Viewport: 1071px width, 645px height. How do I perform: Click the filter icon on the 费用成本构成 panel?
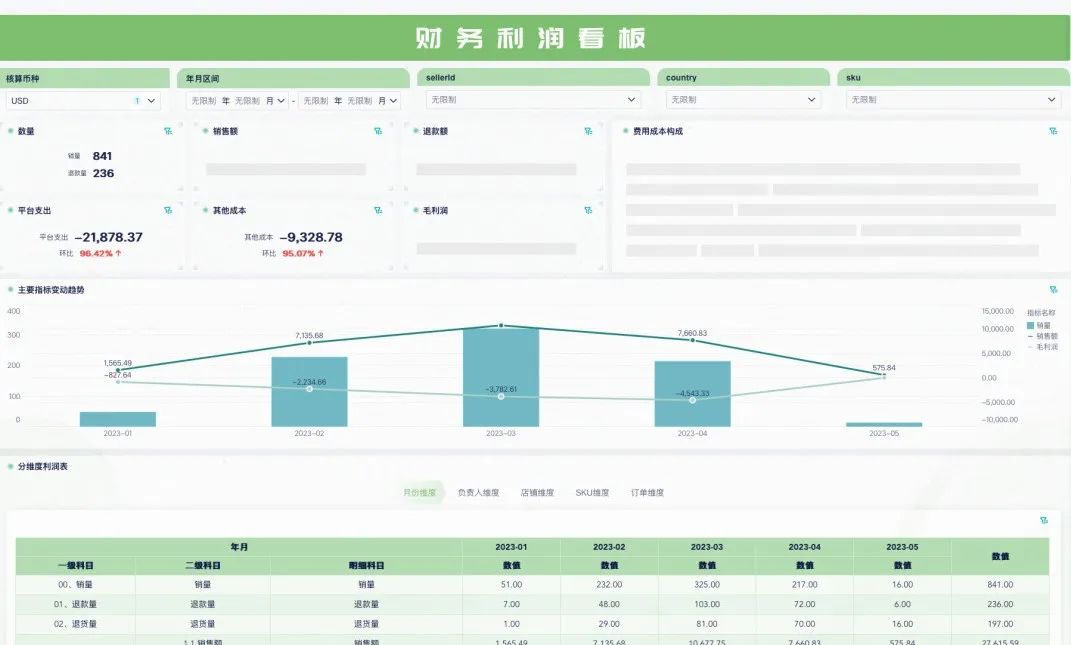[x=1053, y=131]
